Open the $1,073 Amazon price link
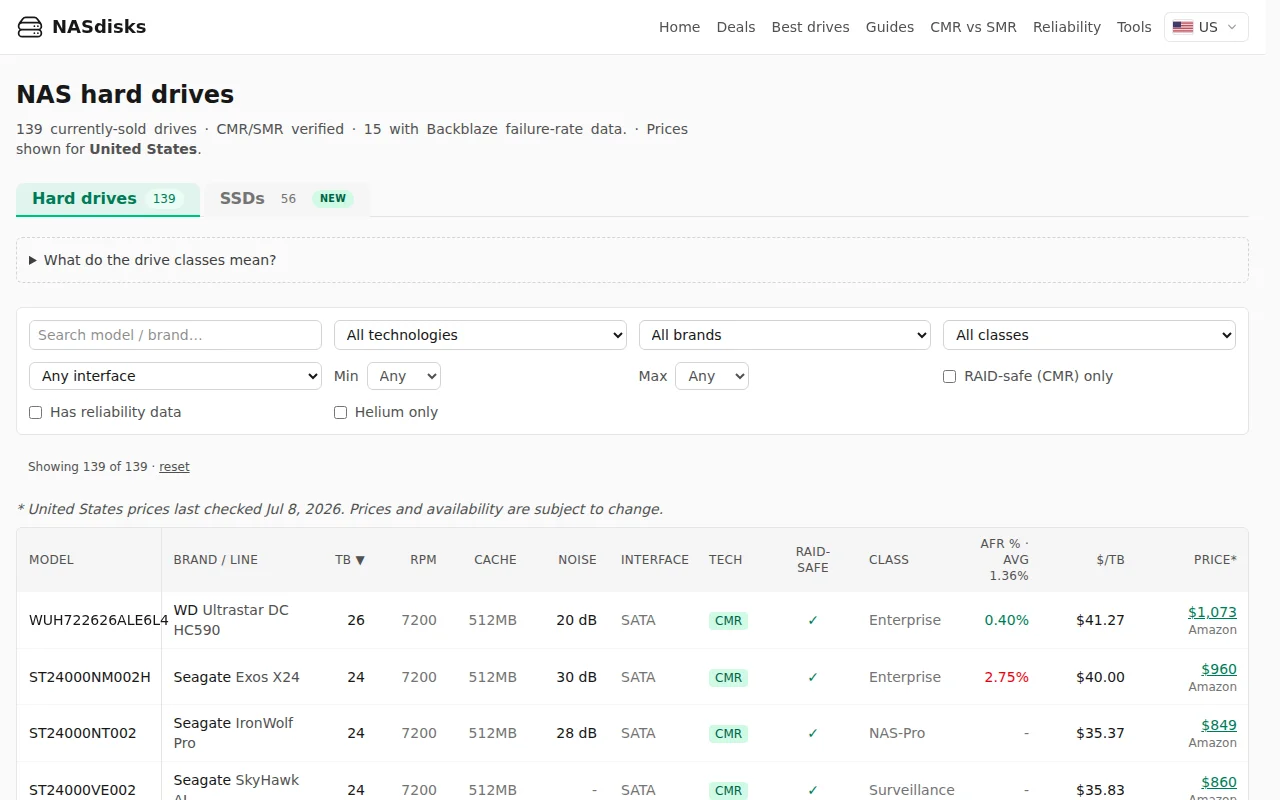The height and width of the screenshot is (800, 1280). (x=1212, y=612)
